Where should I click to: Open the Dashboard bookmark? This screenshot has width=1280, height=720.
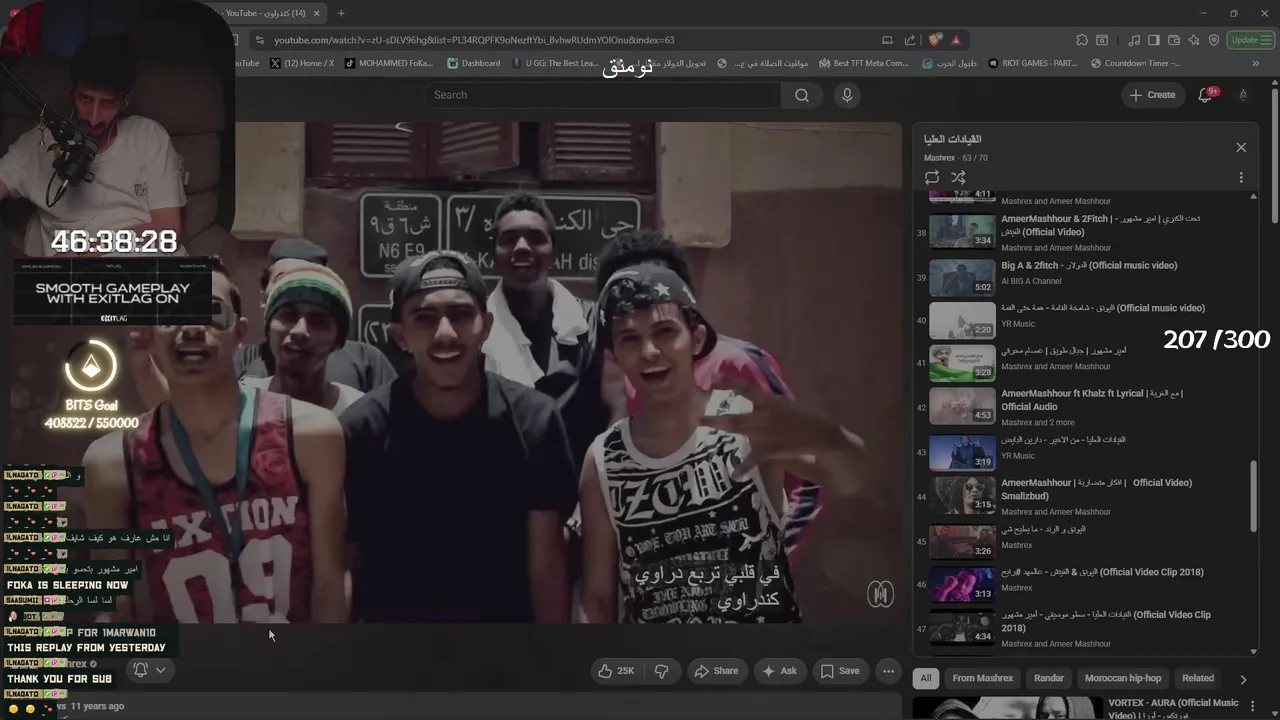[473, 63]
